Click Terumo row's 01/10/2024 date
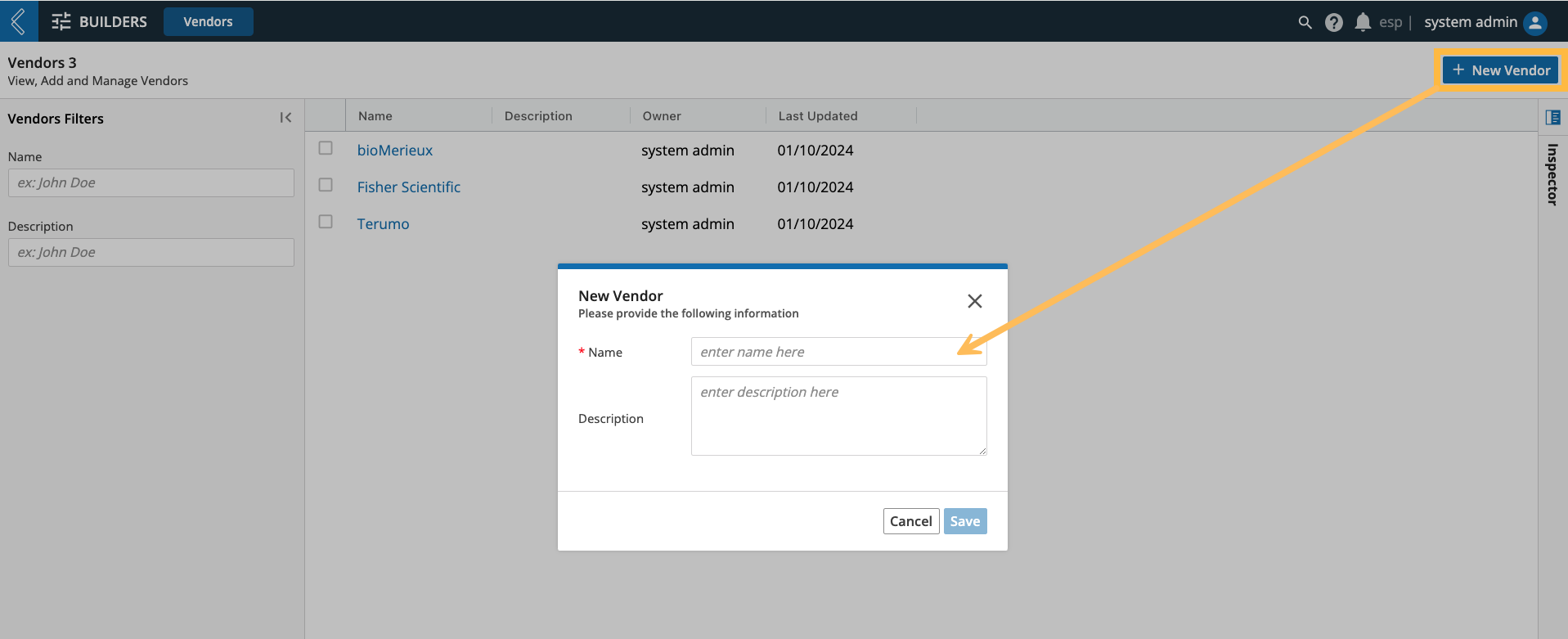The image size is (1568, 639). (815, 224)
